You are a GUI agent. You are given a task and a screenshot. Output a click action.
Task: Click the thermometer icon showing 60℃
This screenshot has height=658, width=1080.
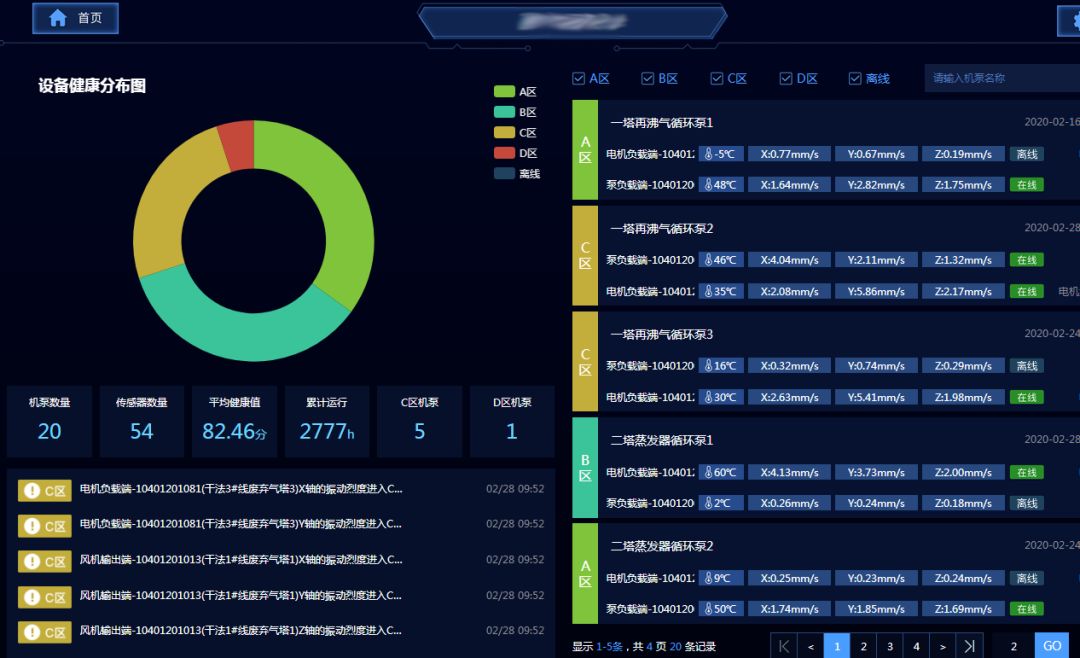[x=709, y=472]
